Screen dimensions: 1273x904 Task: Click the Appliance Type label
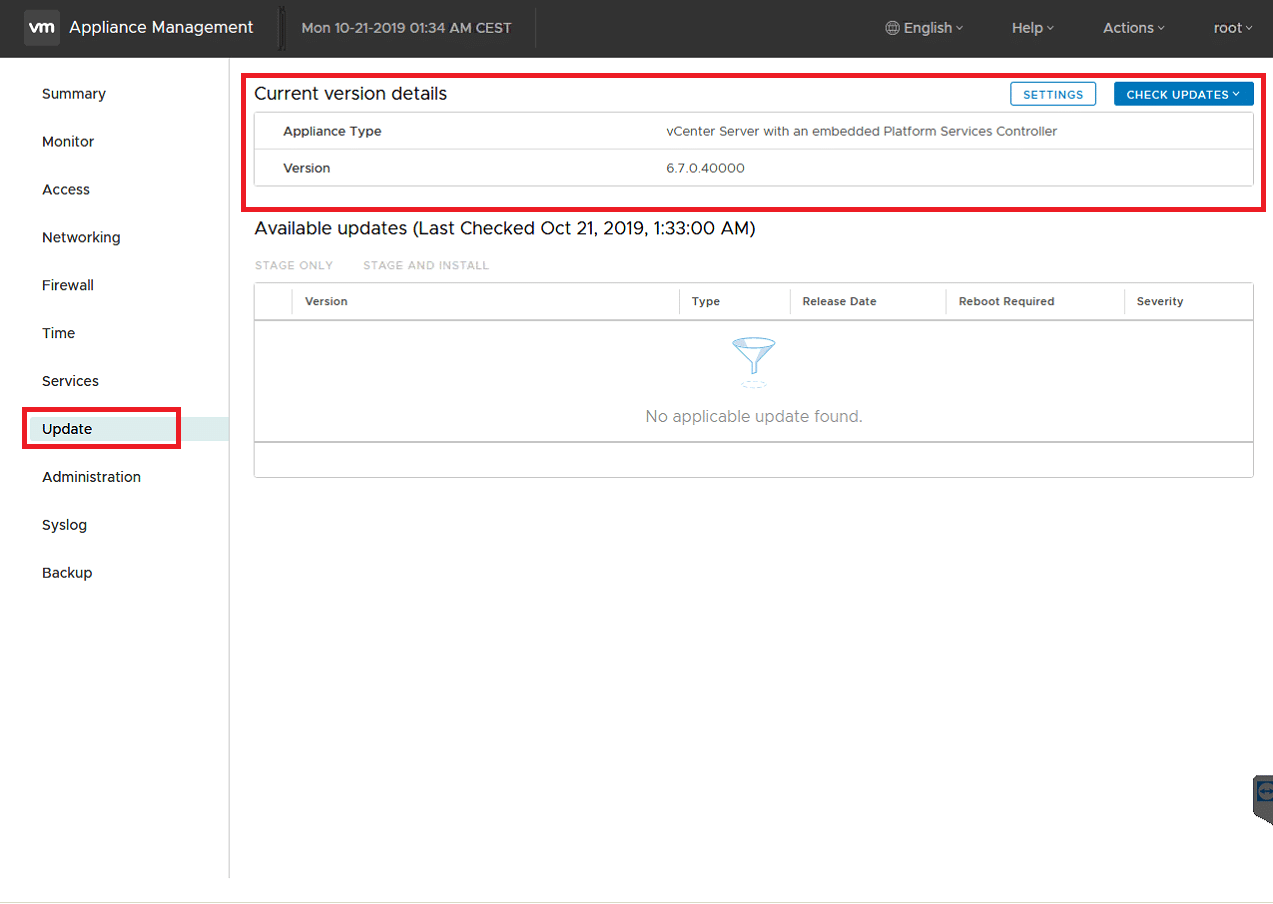pyautogui.click(x=332, y=132)
